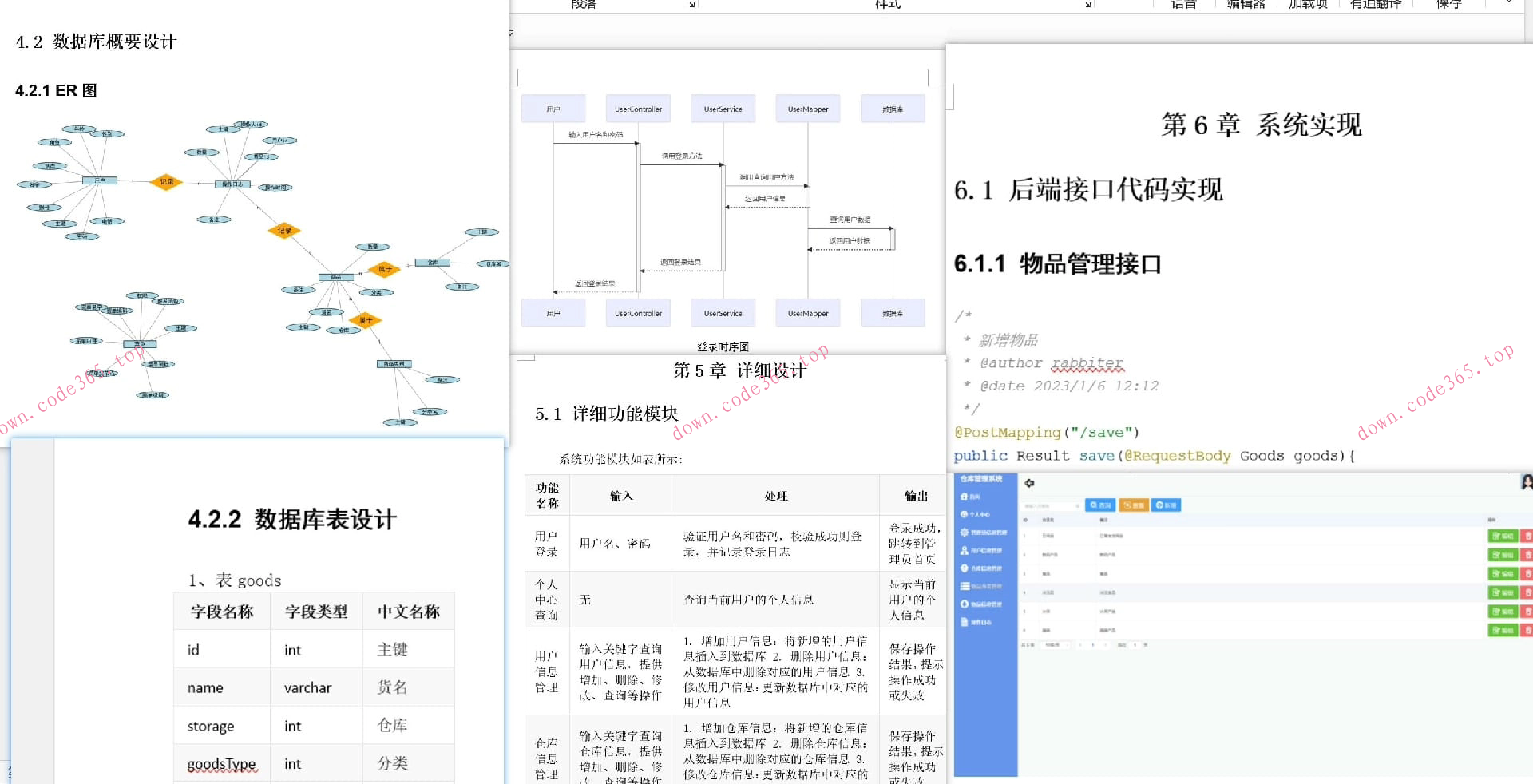Image resolution: width=1533 pixels, height=784 pixels.
Task: Open the 有道翻译 ribbon menu
Action: point(1375,3)
